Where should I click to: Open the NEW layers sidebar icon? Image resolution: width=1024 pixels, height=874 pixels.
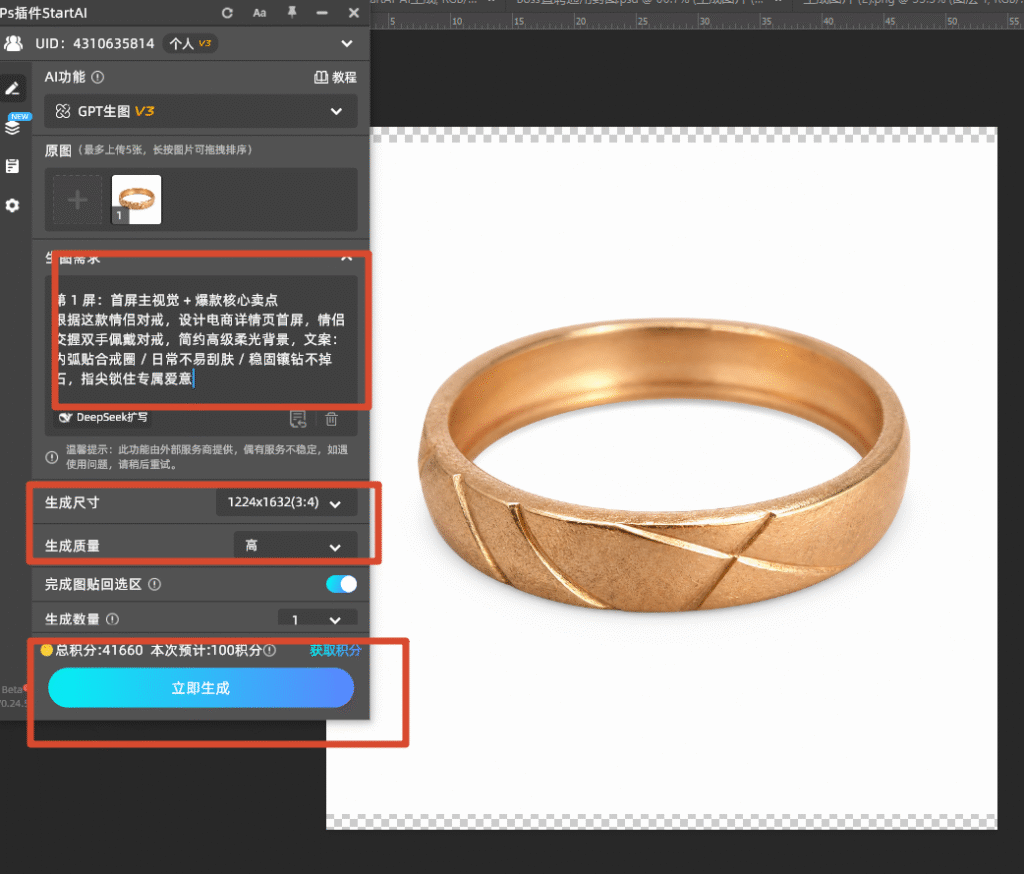14,125
